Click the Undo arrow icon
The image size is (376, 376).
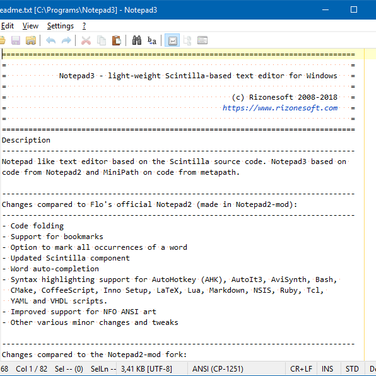(51, 41)
